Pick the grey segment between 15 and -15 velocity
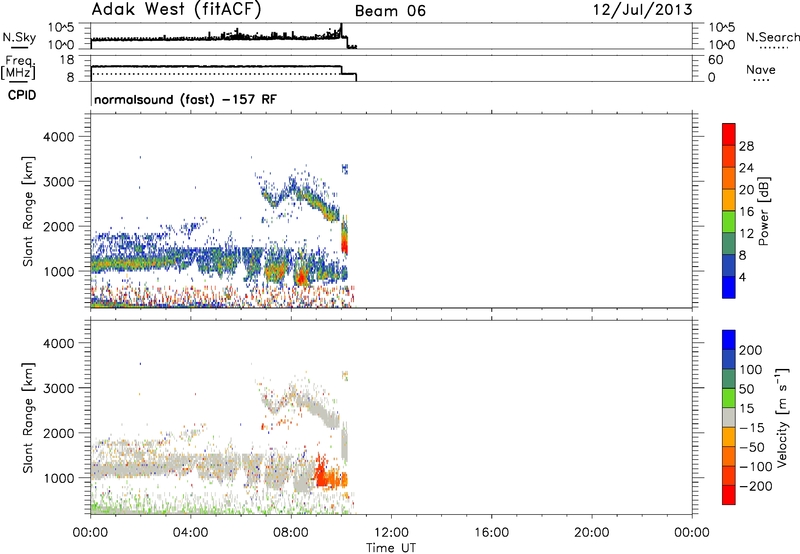The image size is (800, 554). (x=729, y=417)
